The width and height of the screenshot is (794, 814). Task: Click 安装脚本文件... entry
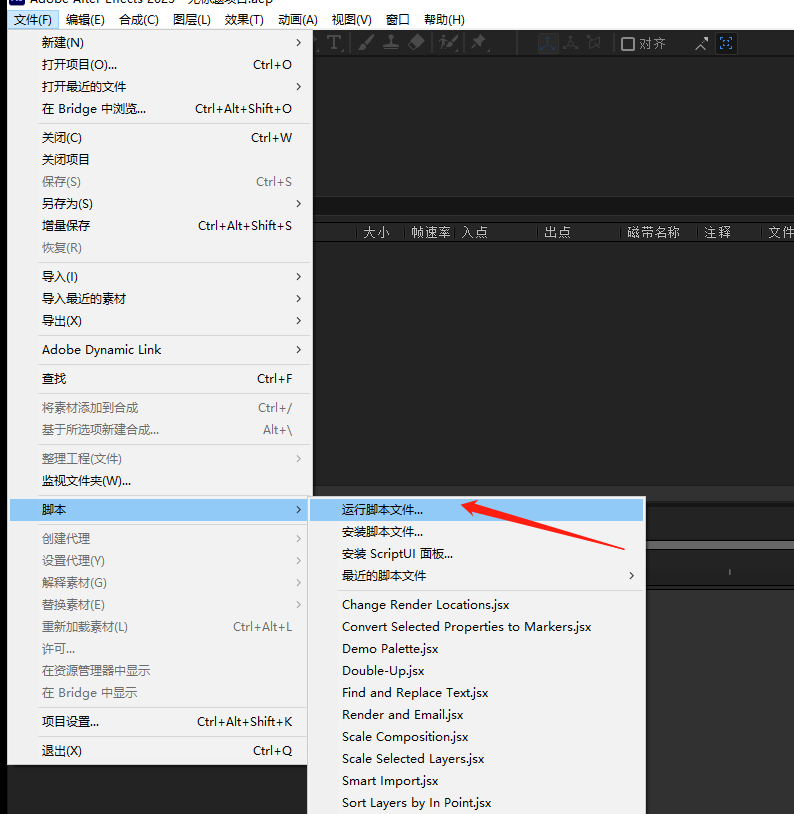click(x=477, y=532)
